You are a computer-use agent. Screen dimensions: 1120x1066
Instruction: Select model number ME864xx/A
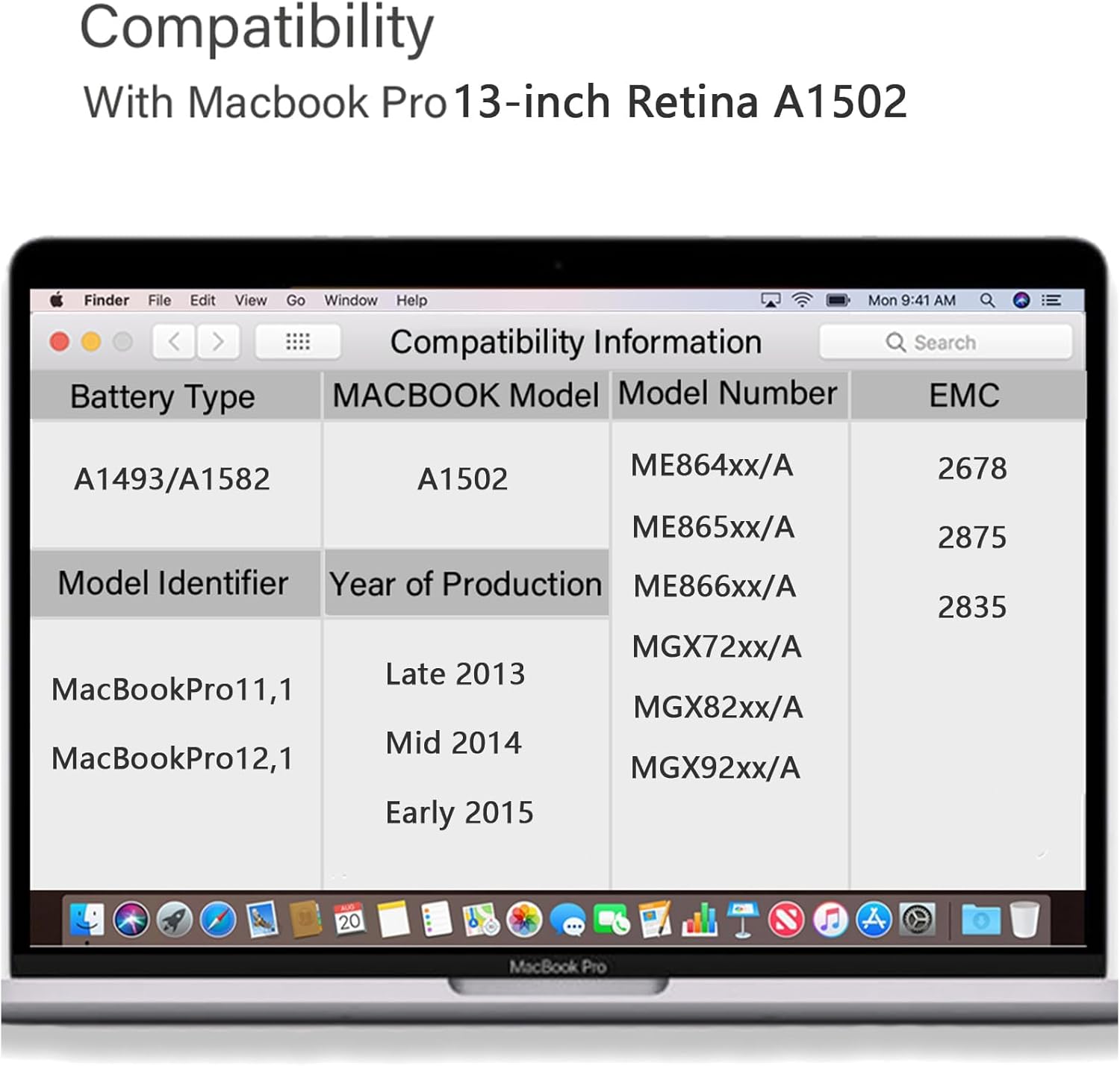(x=712, y=466)
